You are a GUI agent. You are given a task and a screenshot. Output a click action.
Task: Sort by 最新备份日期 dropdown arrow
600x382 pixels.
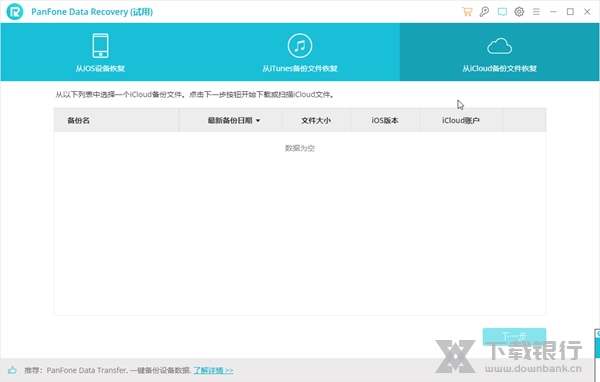coord(258,121)
